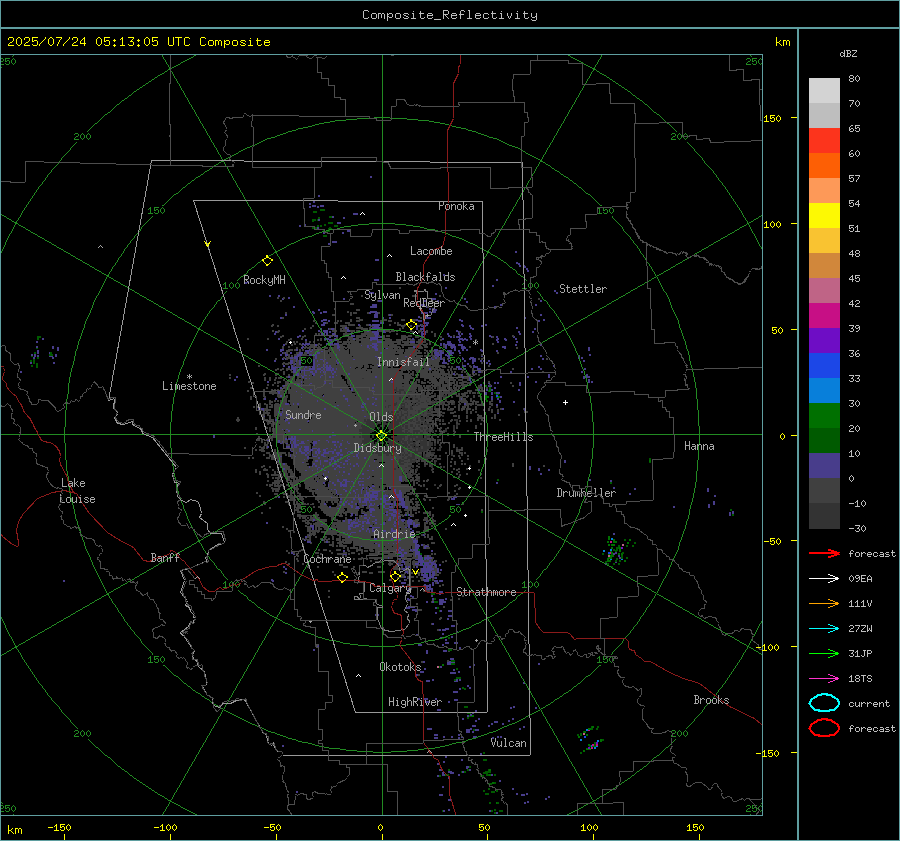Screen dimensions: 900x841
Task: Click the Drumheller city label
Action: tap(586, 493)
